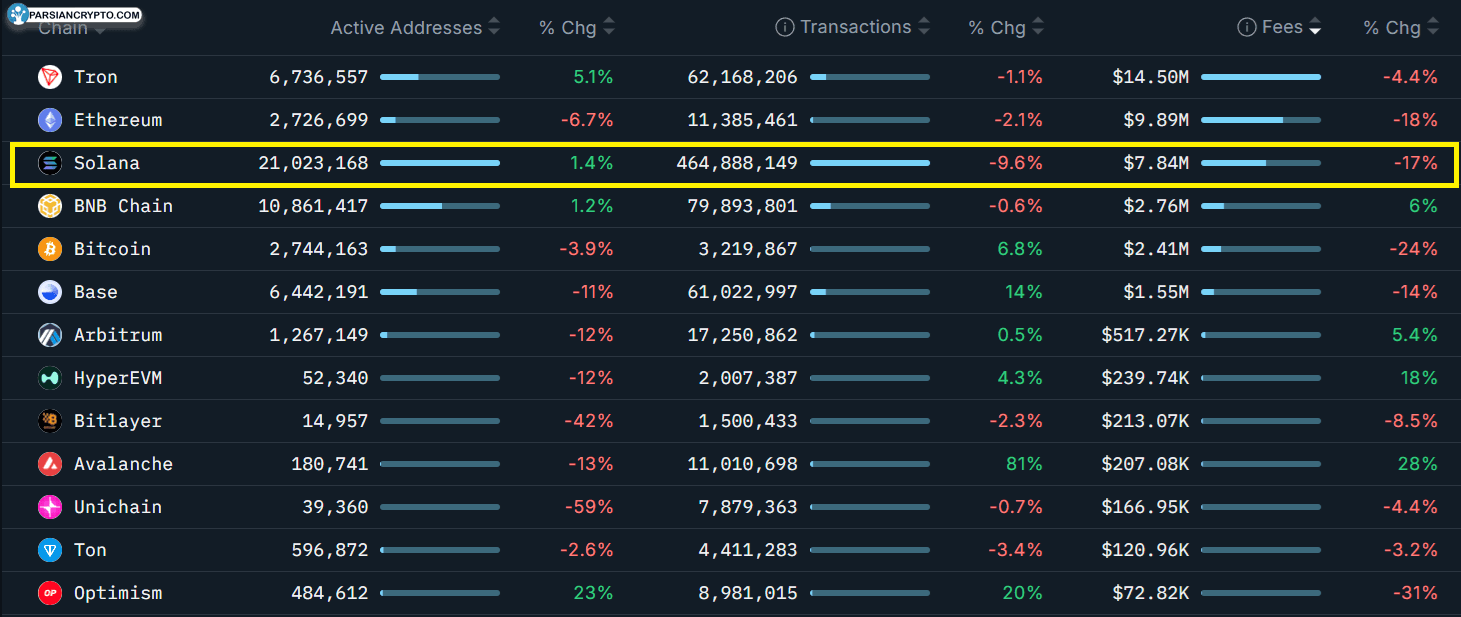Viewport: 1461px width, 617px height.
Task: Click the ParsianCrypto.com watermark logo
Action: click(x=73, y=15)
